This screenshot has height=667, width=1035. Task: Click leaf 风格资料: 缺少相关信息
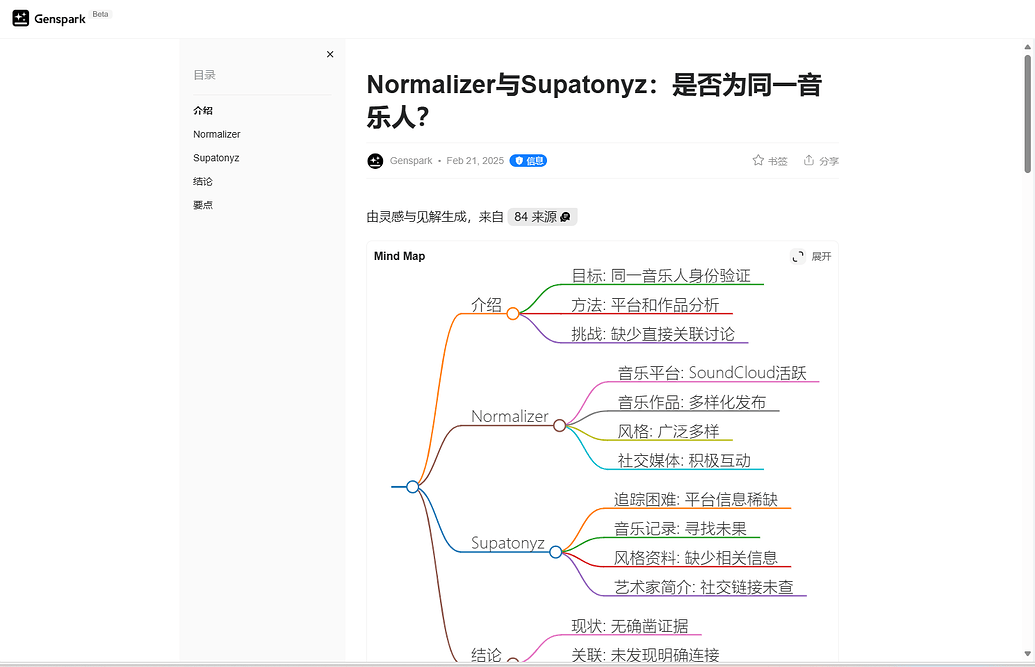pos(696,557)
